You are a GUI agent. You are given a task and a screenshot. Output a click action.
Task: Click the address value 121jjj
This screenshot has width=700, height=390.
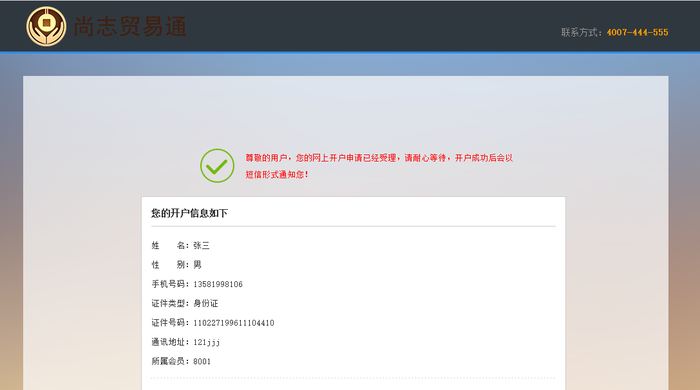(x=207, y=342)
